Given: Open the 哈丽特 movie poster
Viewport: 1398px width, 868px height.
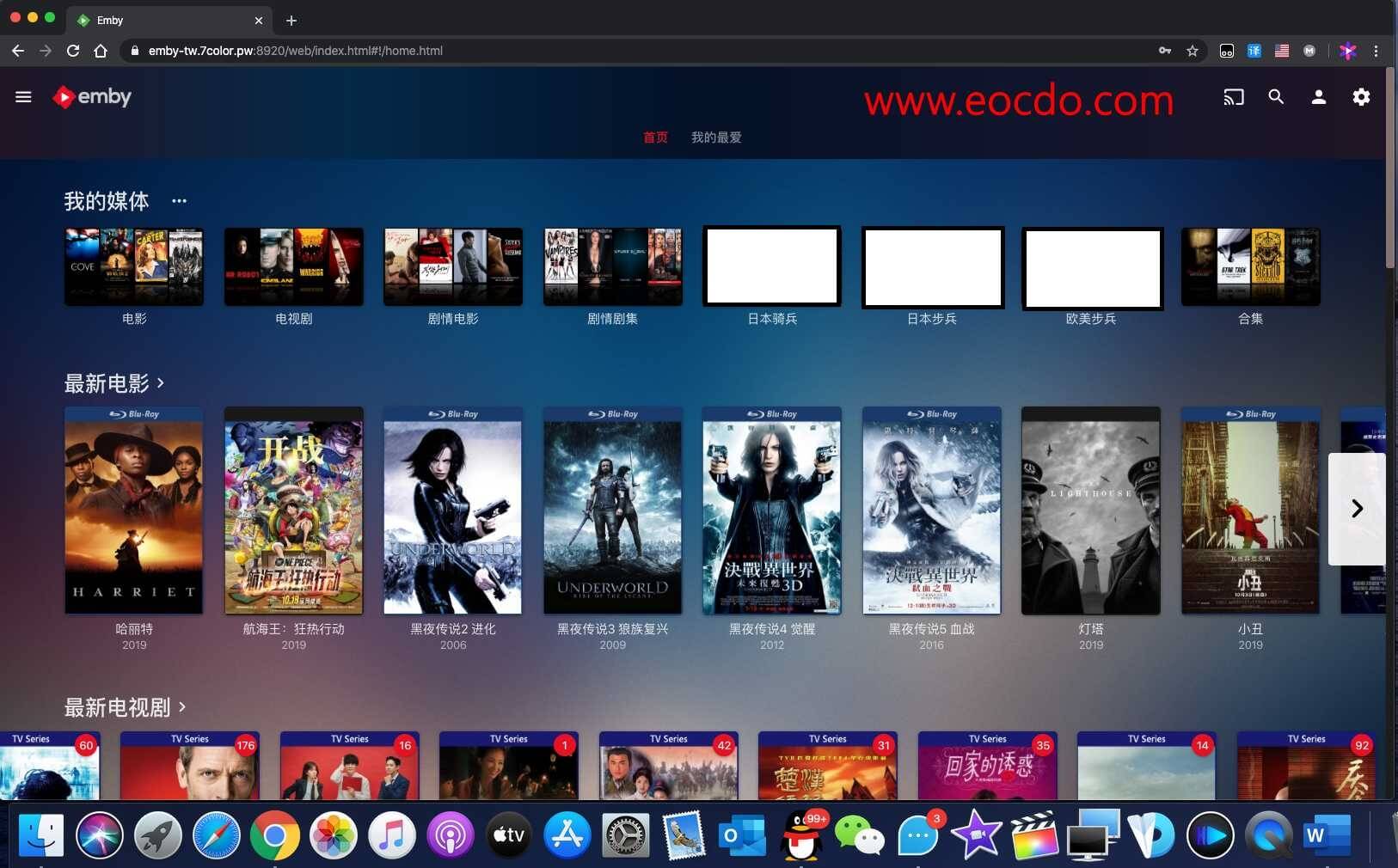Looking at the screenshot, I should [x=134, y=510].
